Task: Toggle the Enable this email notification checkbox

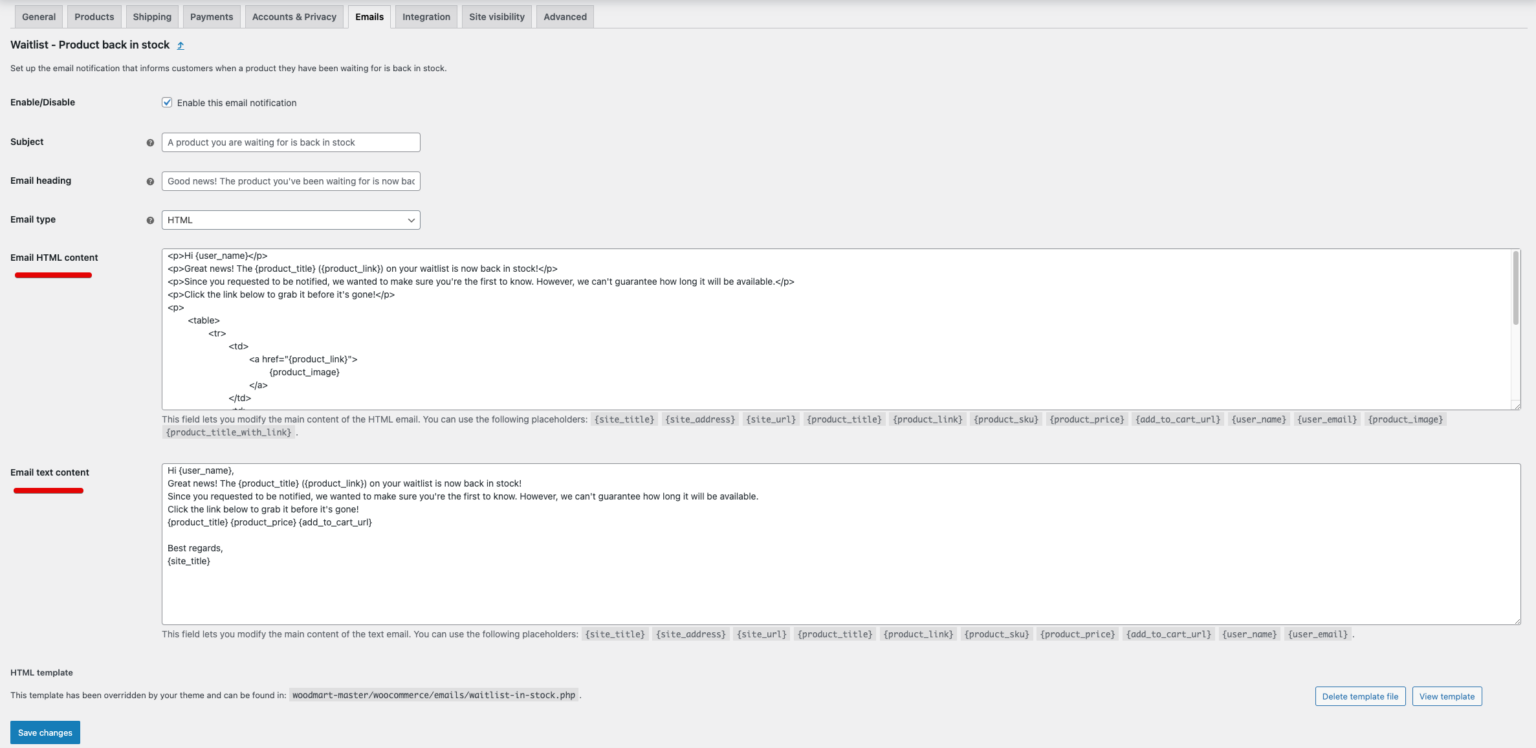Action: [x=167, y=102]
